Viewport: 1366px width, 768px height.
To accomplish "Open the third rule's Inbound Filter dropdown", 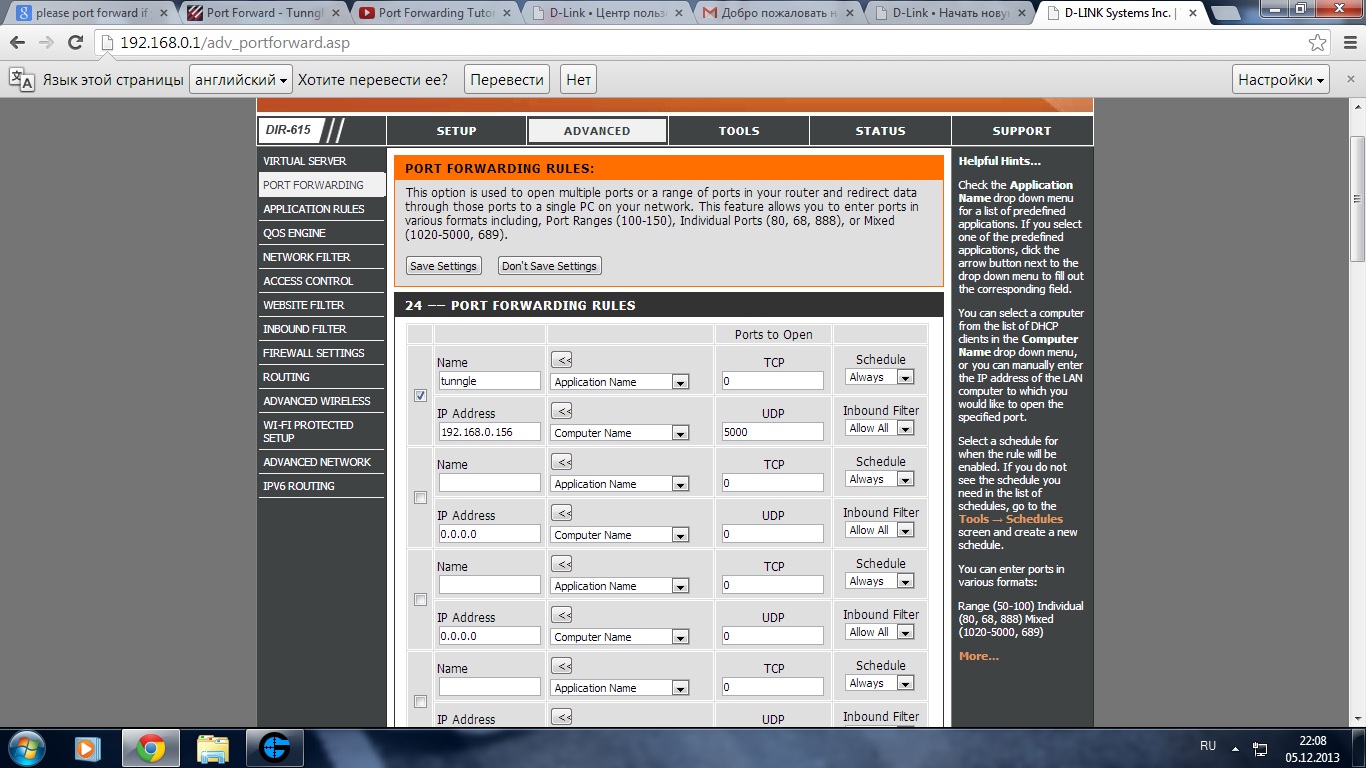I will point(880,632).
